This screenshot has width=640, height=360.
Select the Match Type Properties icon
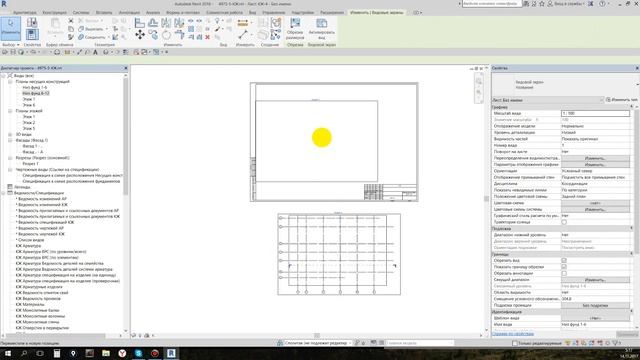point(71,37)
